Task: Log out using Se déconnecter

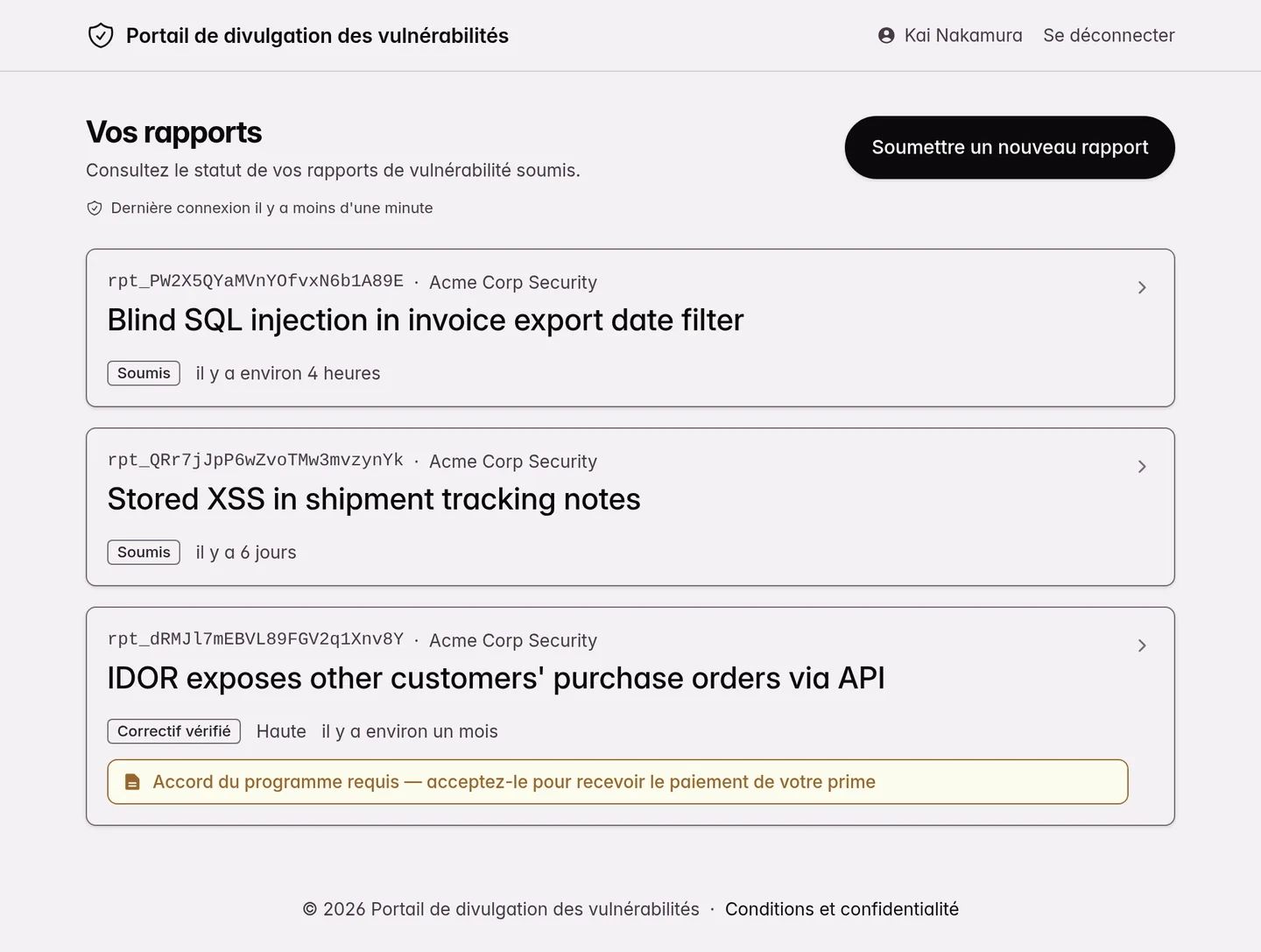Action: tap(1109, 35)
